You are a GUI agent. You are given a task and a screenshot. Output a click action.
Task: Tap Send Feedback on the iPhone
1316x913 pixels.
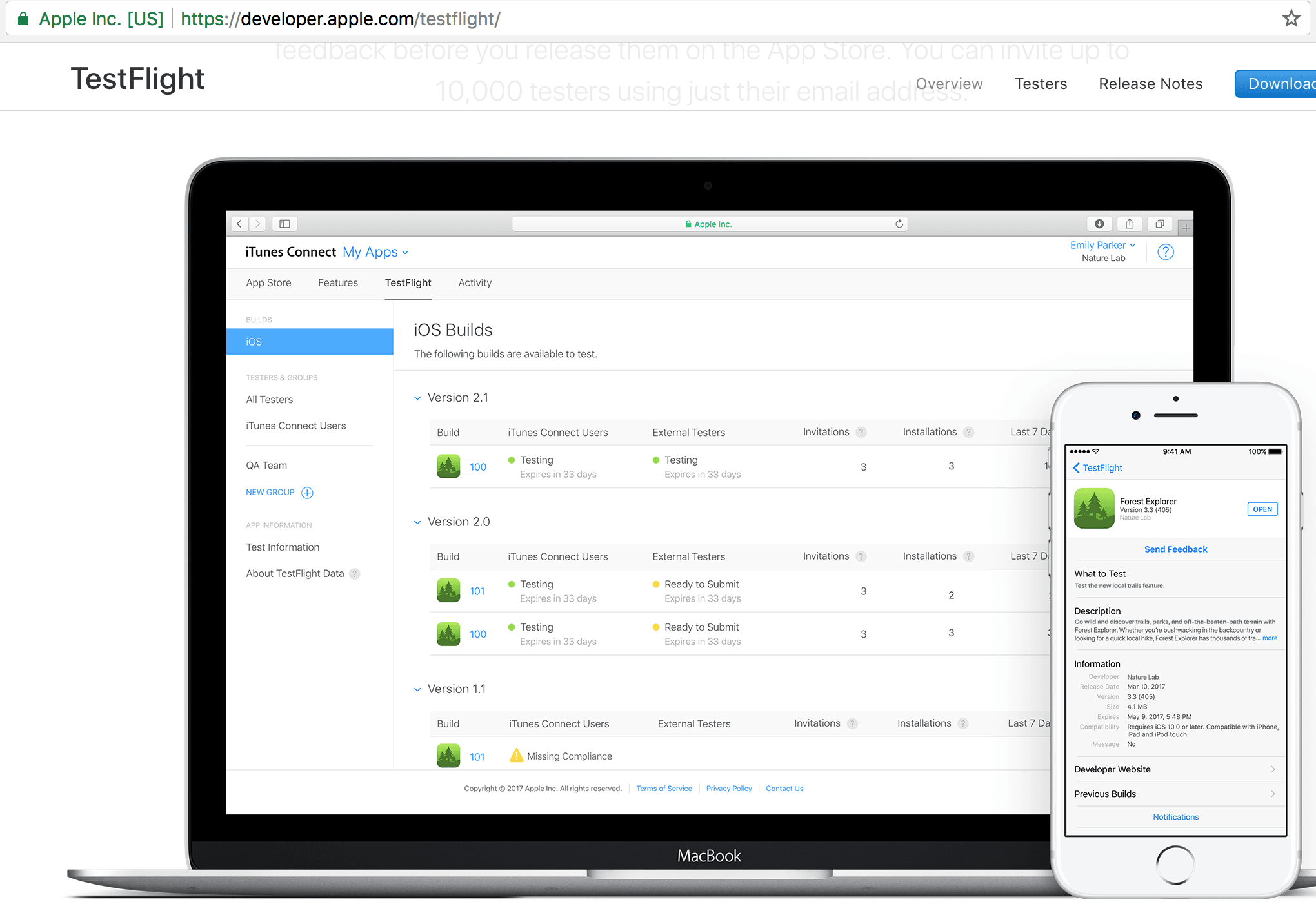coord(1175,549)
